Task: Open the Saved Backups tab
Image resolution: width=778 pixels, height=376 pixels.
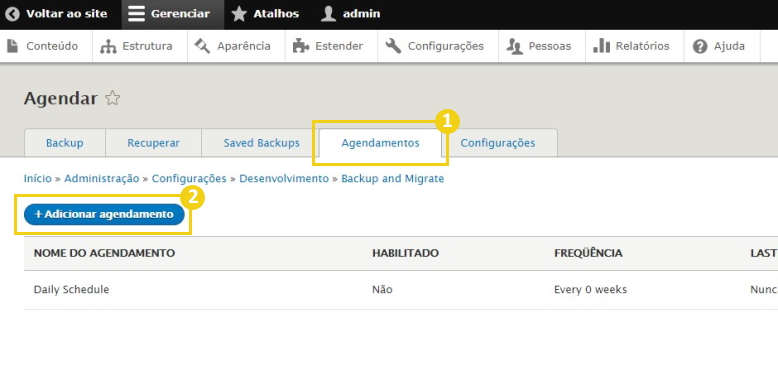Action: click(261, 143)
